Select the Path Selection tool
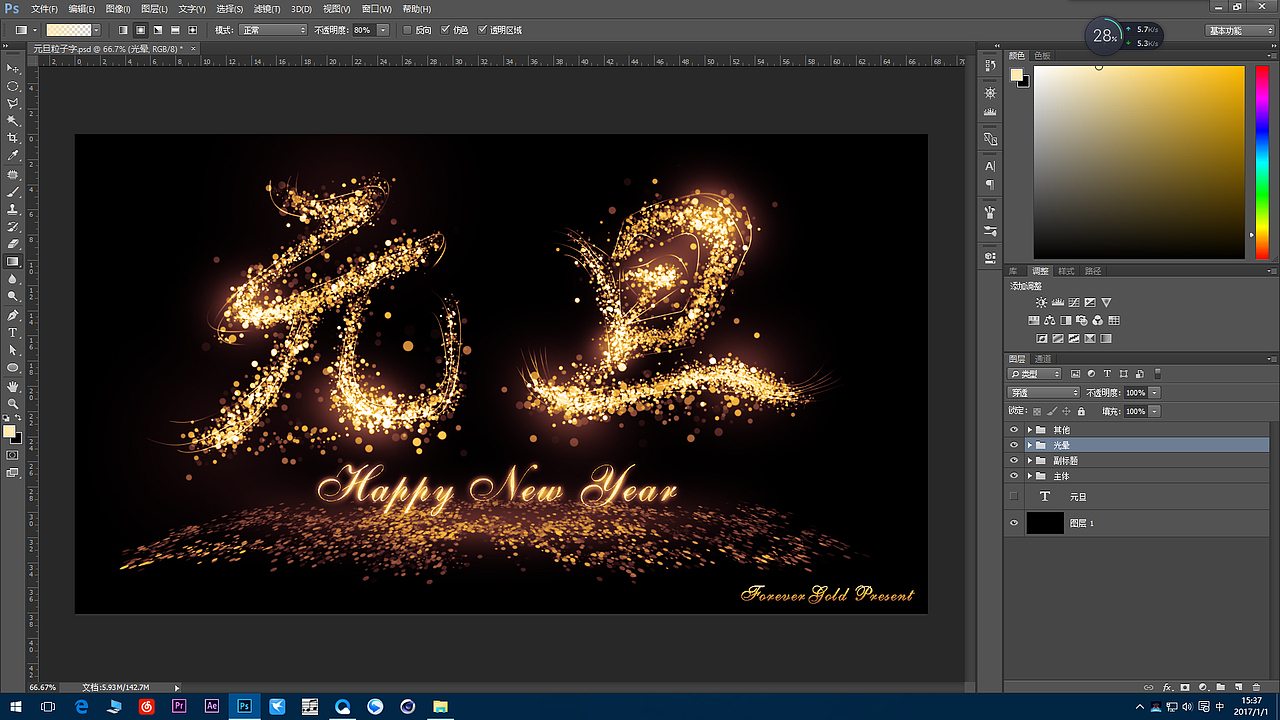This screenshot has width=1280, height=720. [13, 350]
